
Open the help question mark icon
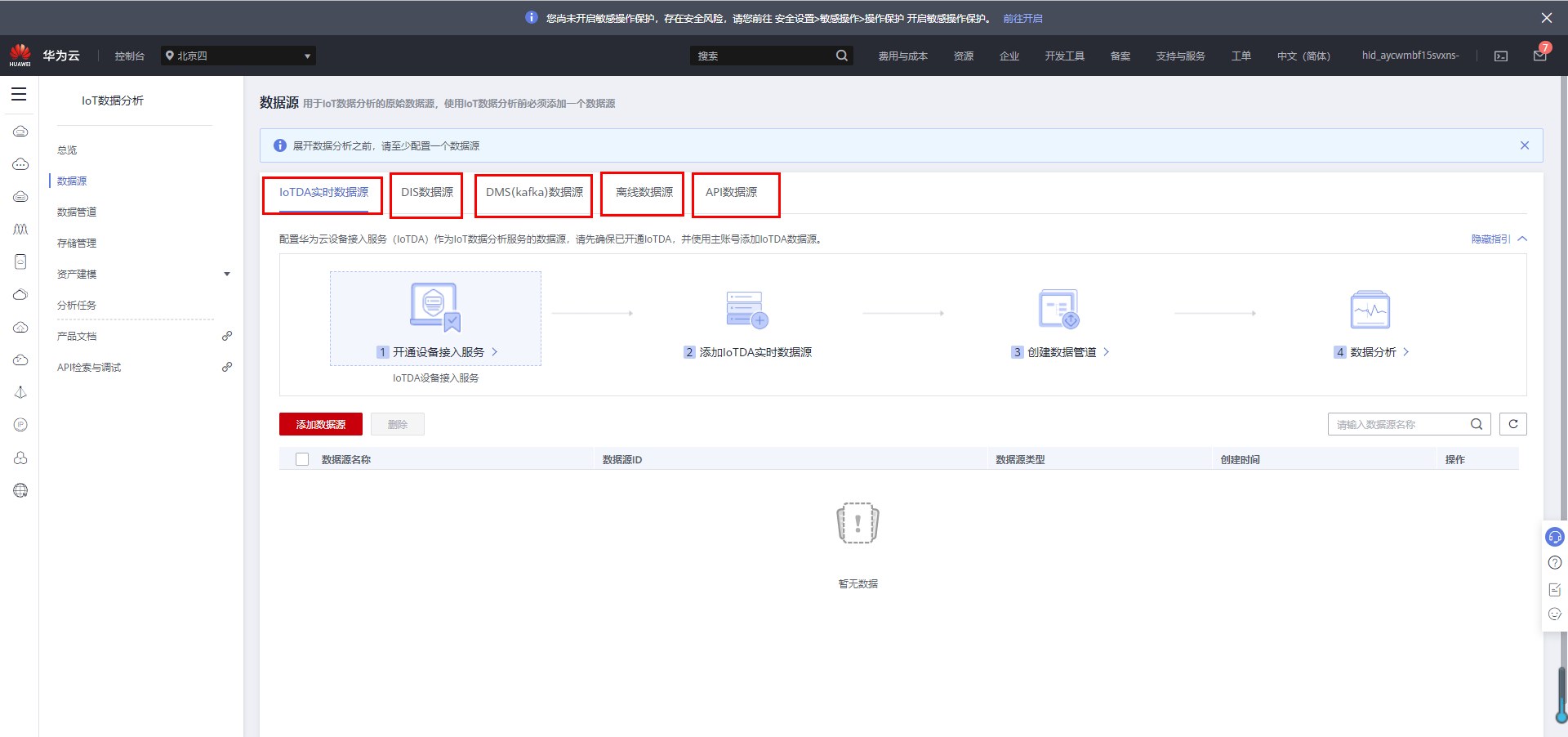[x=1555, y=563]
